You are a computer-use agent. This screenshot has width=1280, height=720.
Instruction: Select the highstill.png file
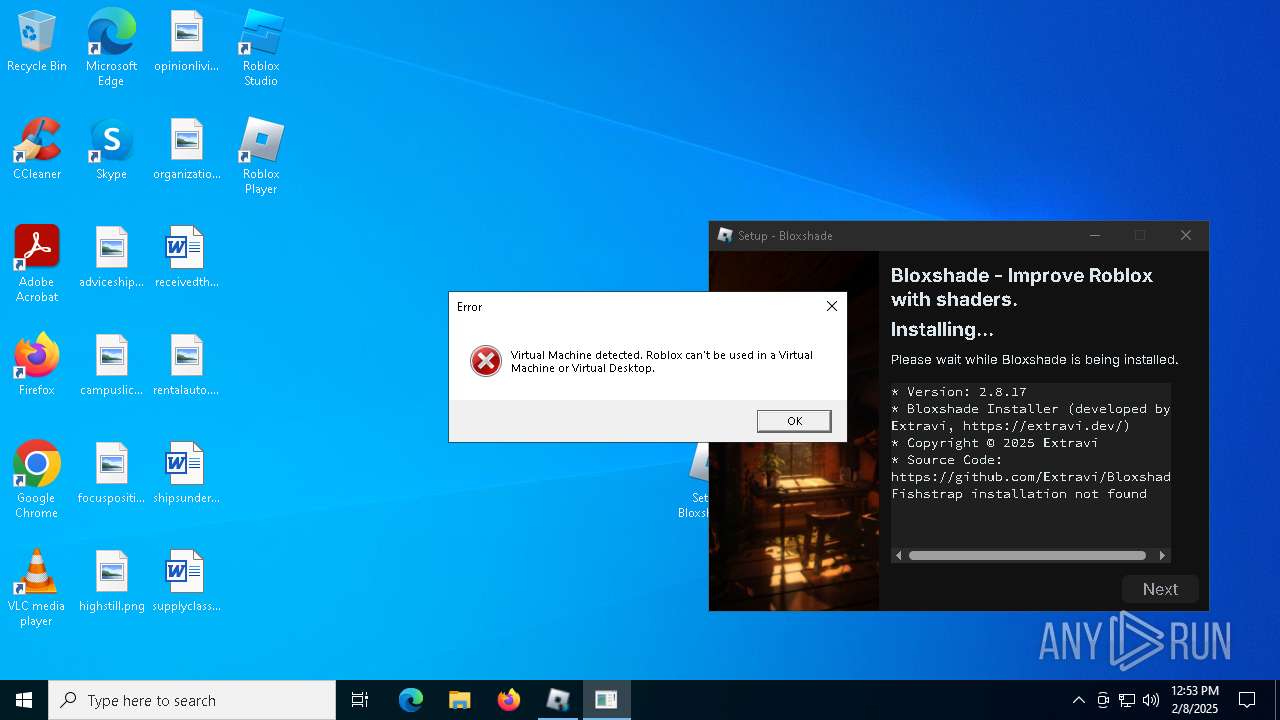pos(111,582)
